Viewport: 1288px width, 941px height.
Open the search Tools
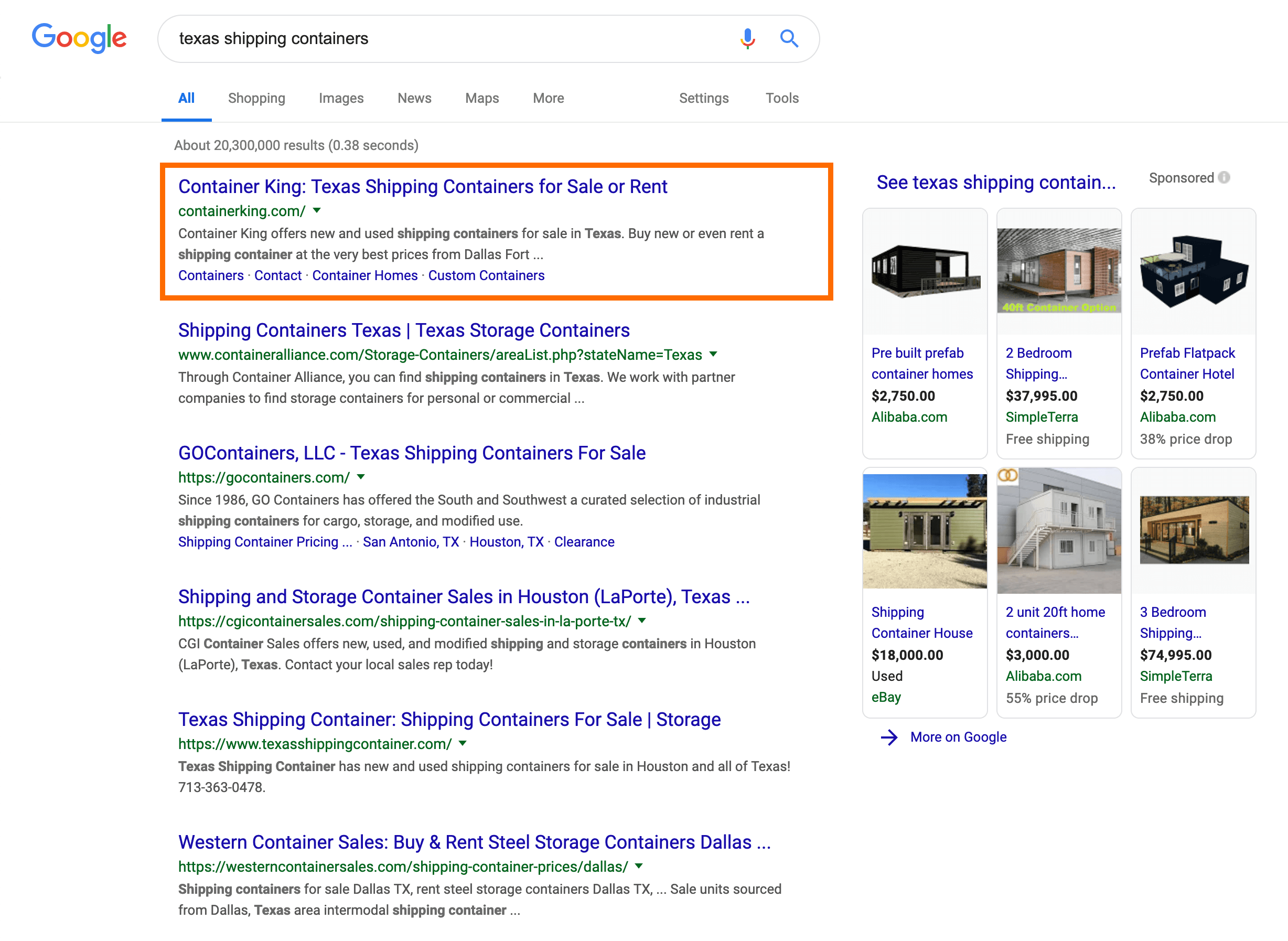782,98
